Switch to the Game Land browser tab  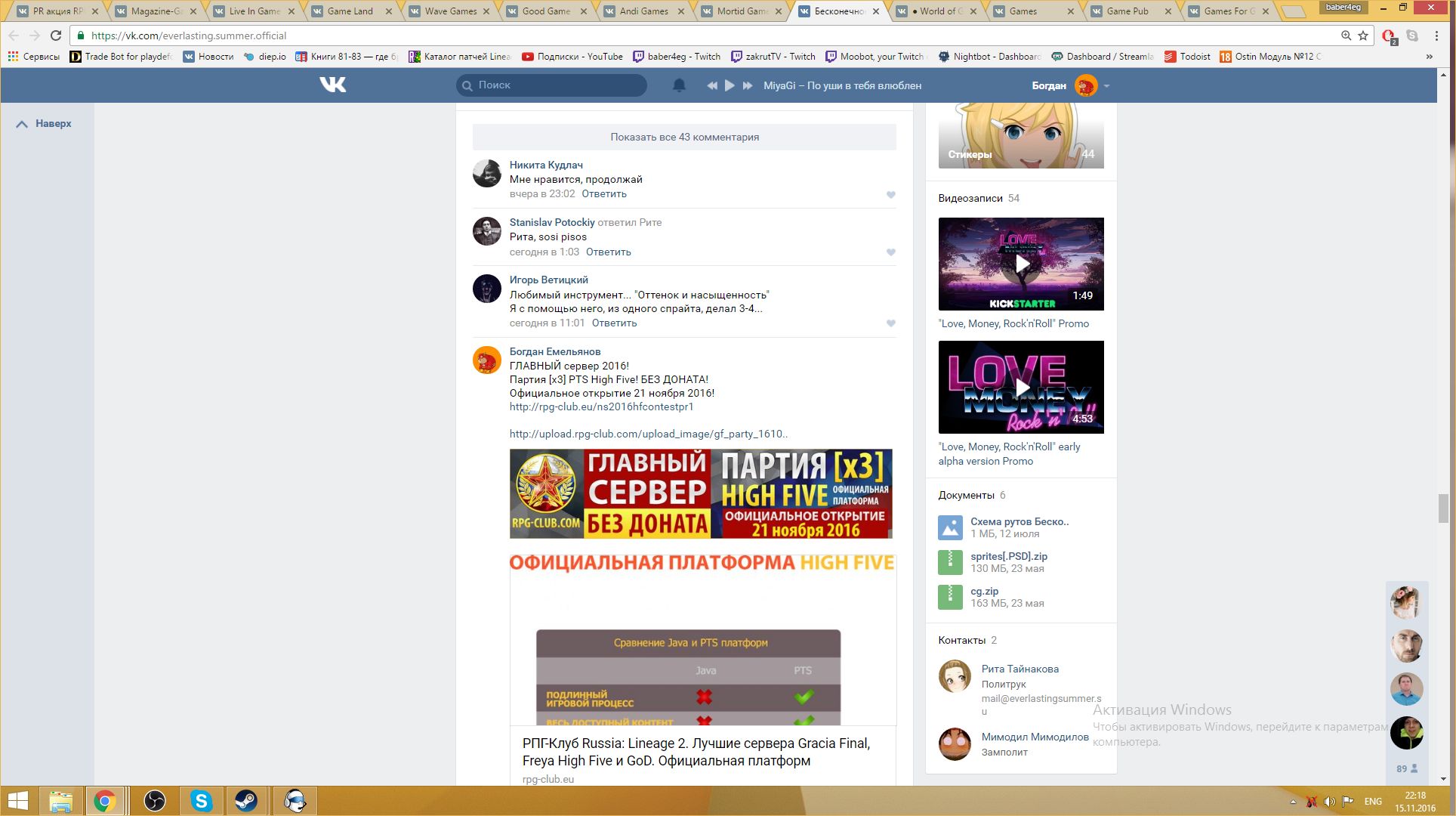click(350, 11)
